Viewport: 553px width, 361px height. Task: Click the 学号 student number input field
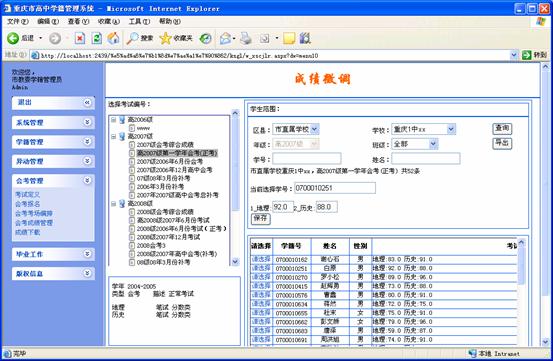click(306, 158)
